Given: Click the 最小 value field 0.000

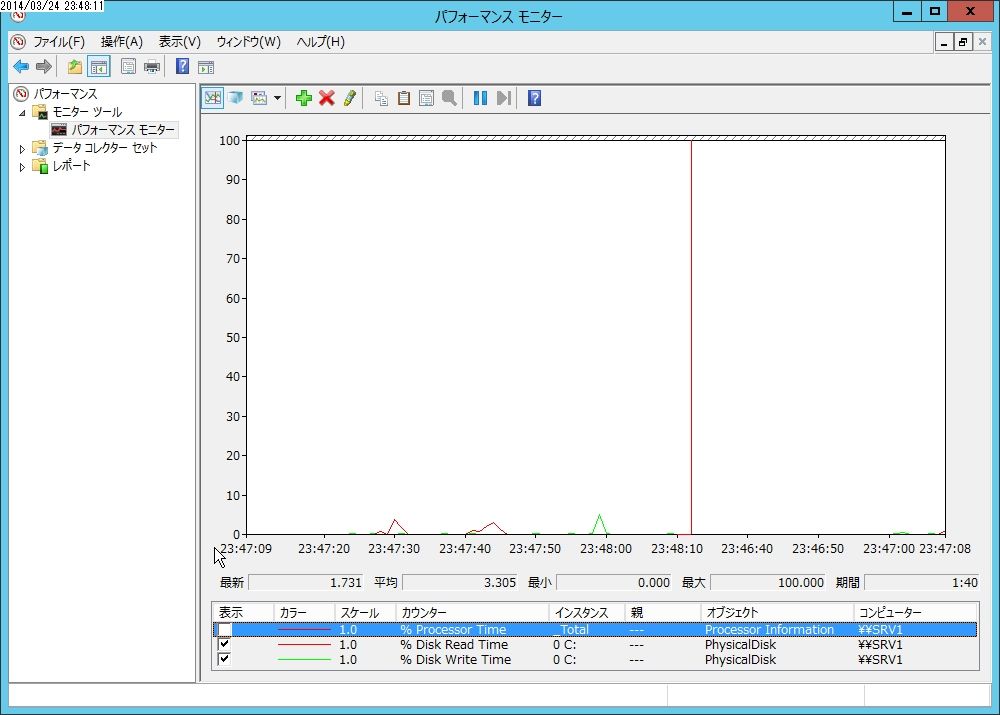Looking at the screenshot, I should (x=614, y=582).
